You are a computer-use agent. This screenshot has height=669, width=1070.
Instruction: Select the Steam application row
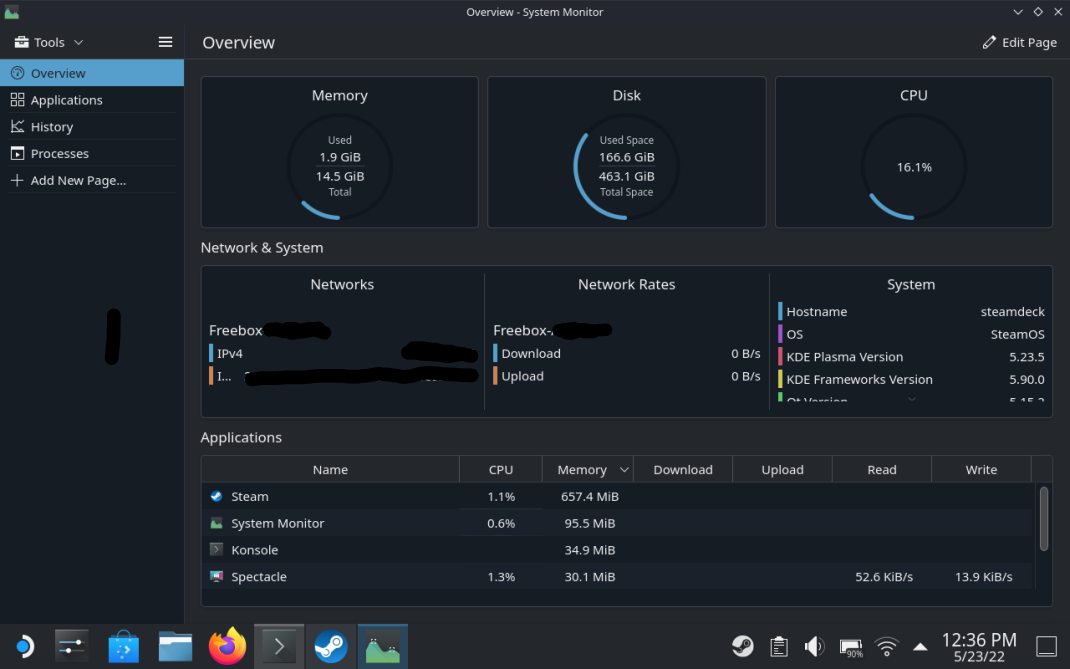pos(618,496)
